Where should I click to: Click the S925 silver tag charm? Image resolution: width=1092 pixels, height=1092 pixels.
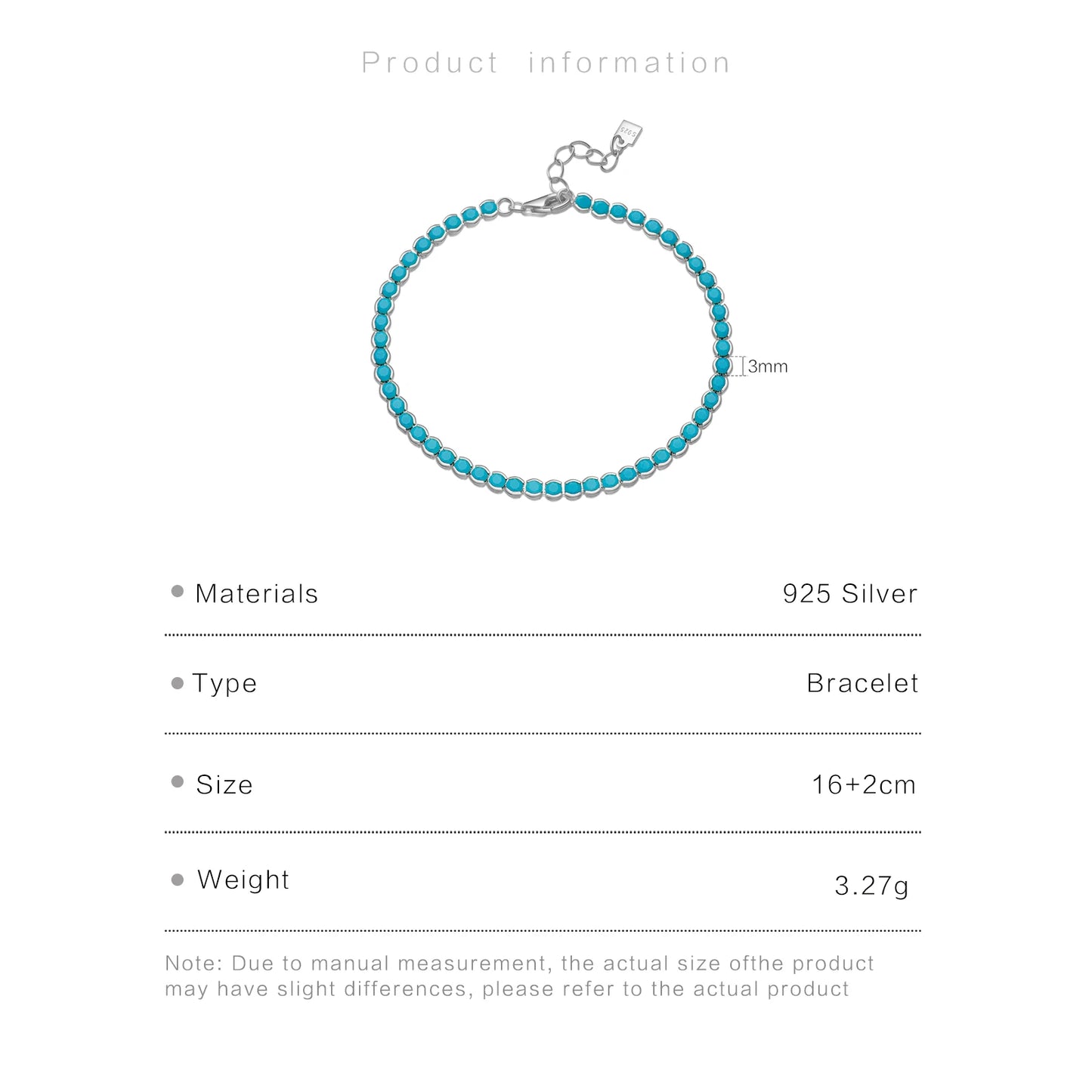[x=629, y=133]
